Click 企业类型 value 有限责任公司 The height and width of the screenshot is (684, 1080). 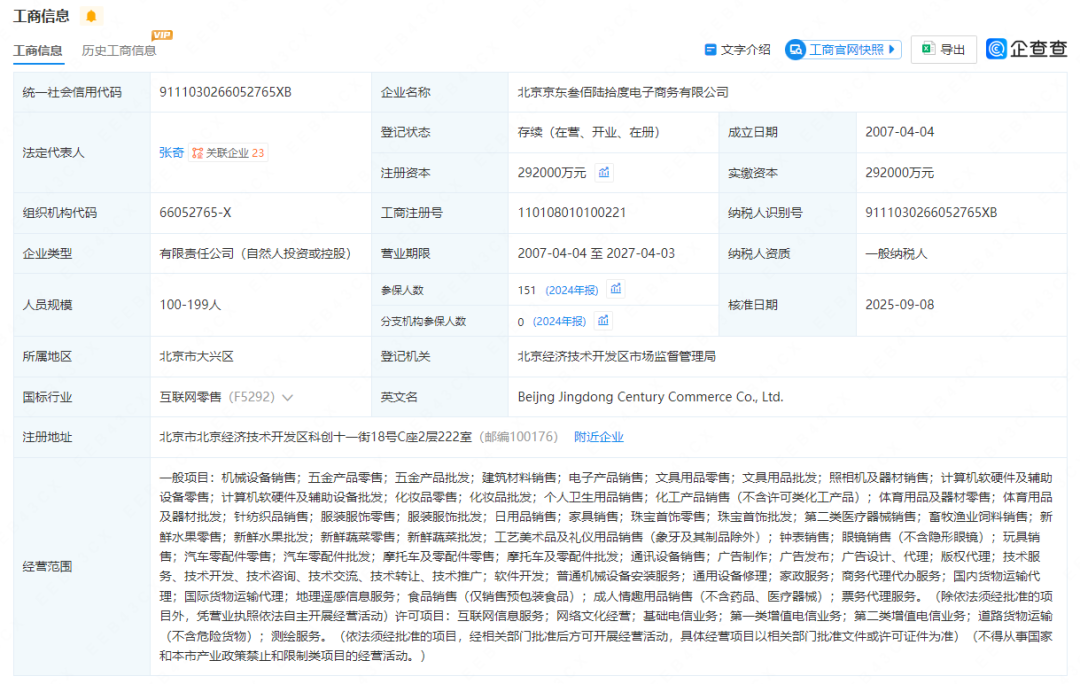256,253
